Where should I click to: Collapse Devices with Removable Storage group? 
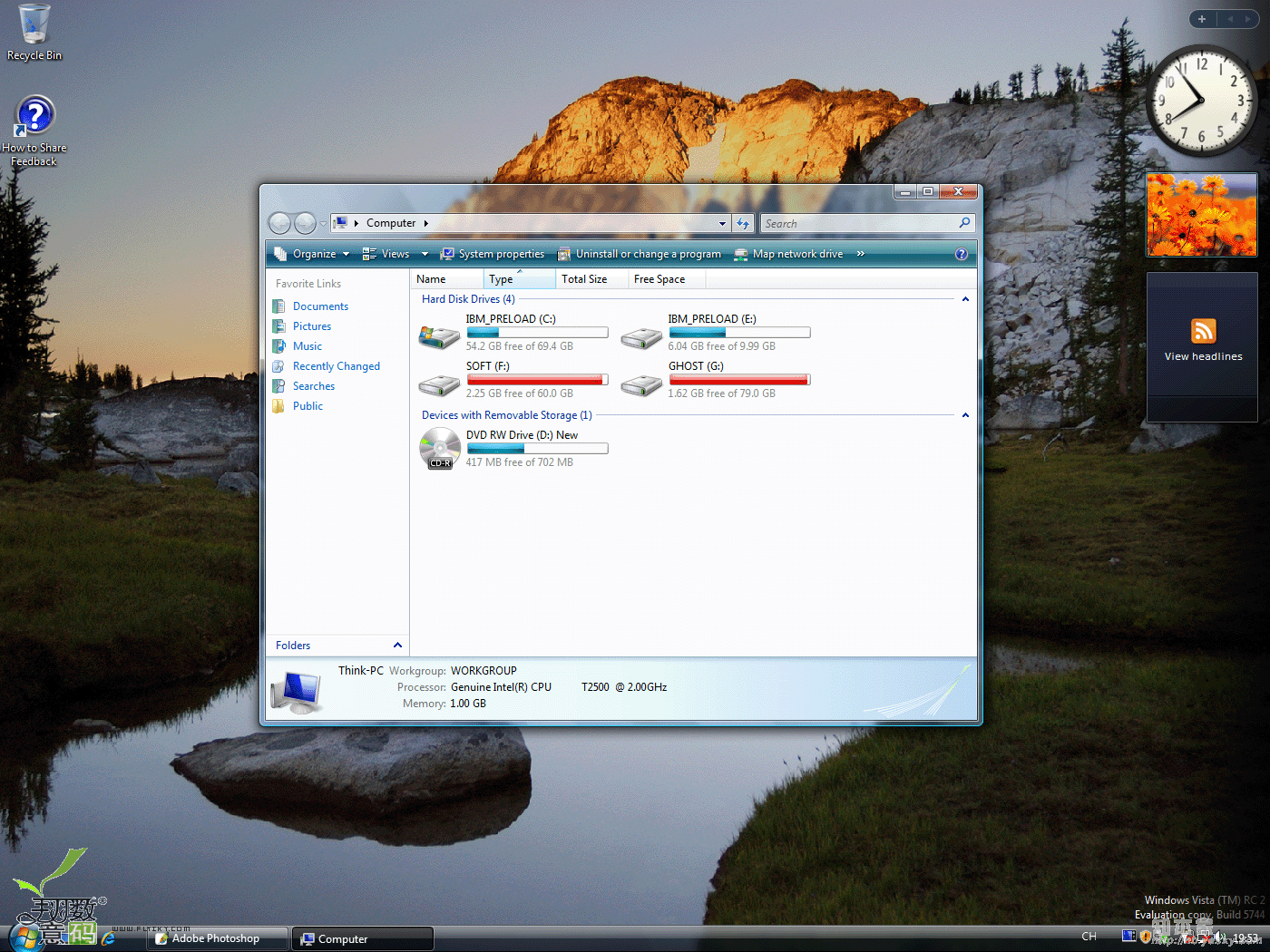click(965, 415)
